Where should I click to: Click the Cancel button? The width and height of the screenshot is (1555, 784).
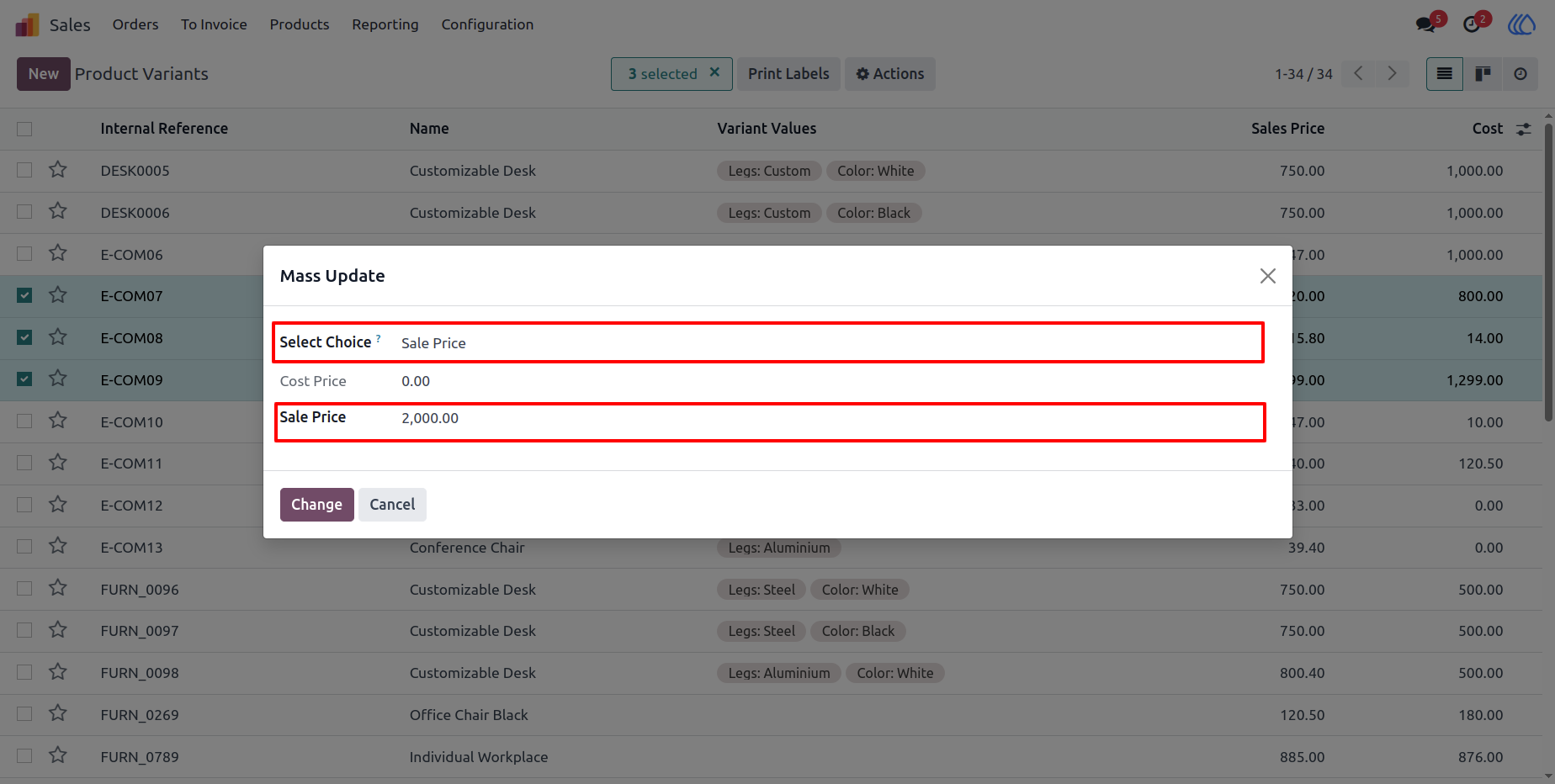click(392, 505)
